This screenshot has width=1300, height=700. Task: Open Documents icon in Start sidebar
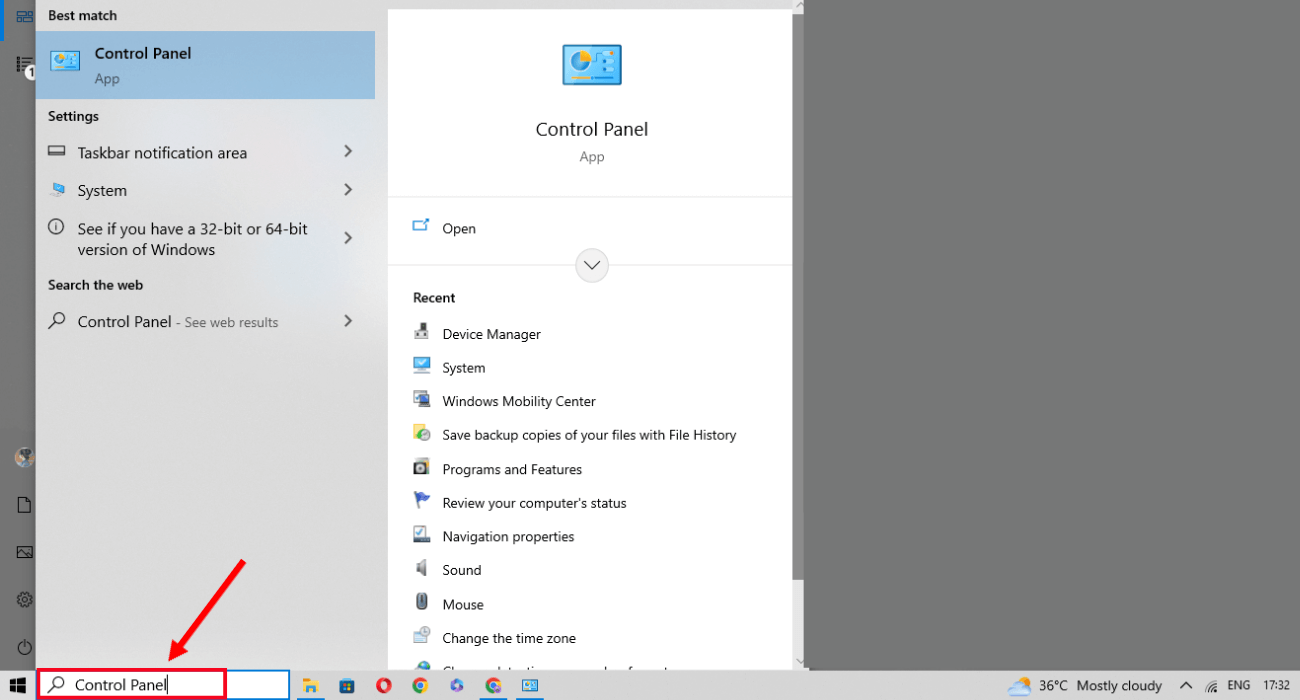tap(24, 505)
